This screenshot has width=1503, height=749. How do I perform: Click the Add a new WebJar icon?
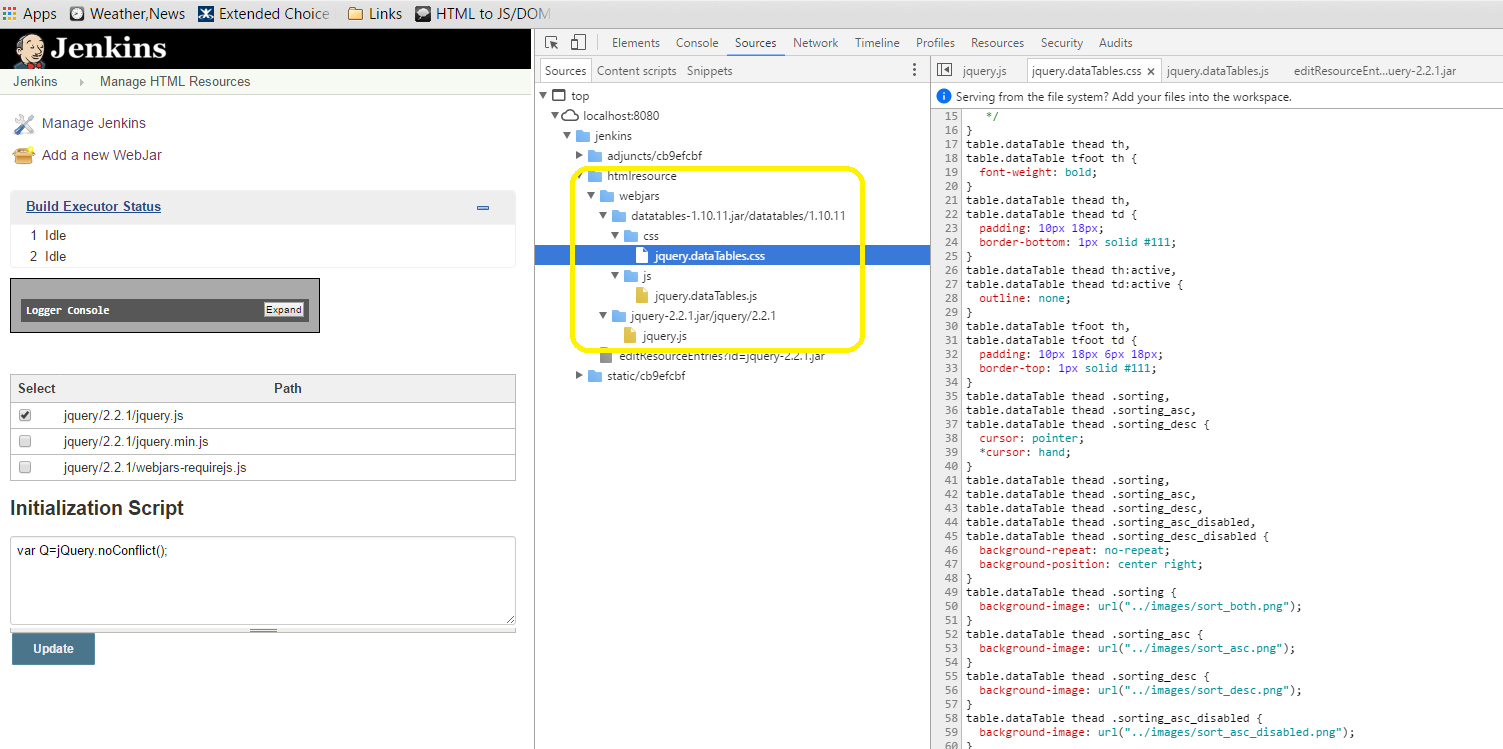(24, 156)
